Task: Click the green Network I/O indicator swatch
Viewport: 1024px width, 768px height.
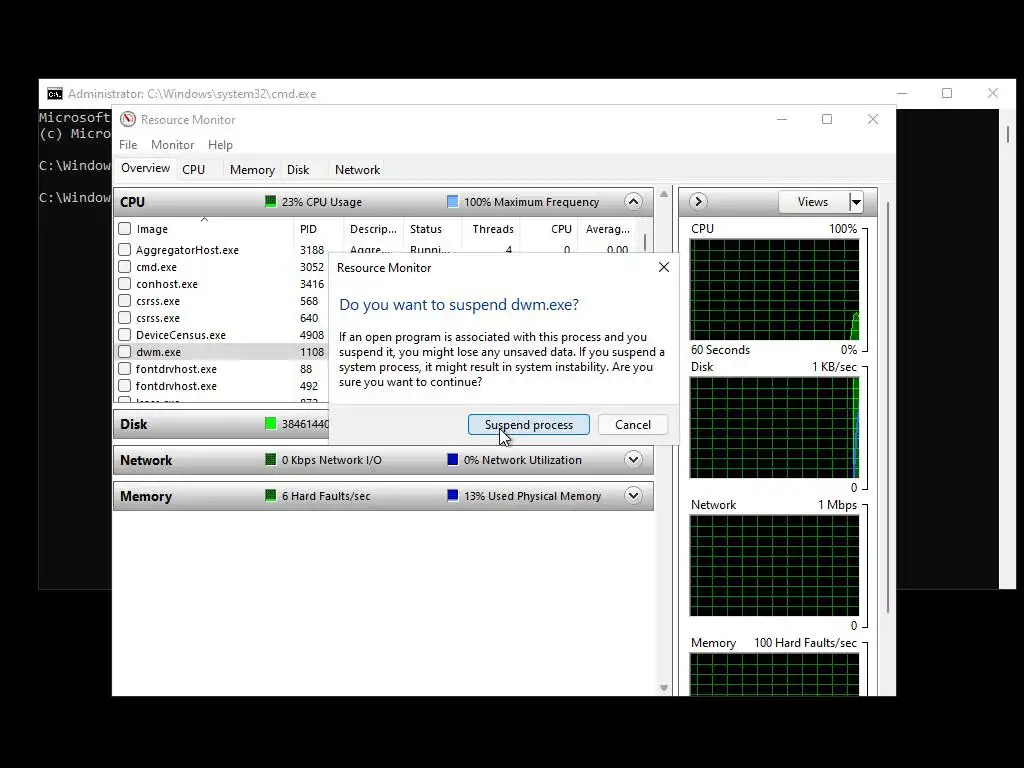Action: tap(270, 460)
